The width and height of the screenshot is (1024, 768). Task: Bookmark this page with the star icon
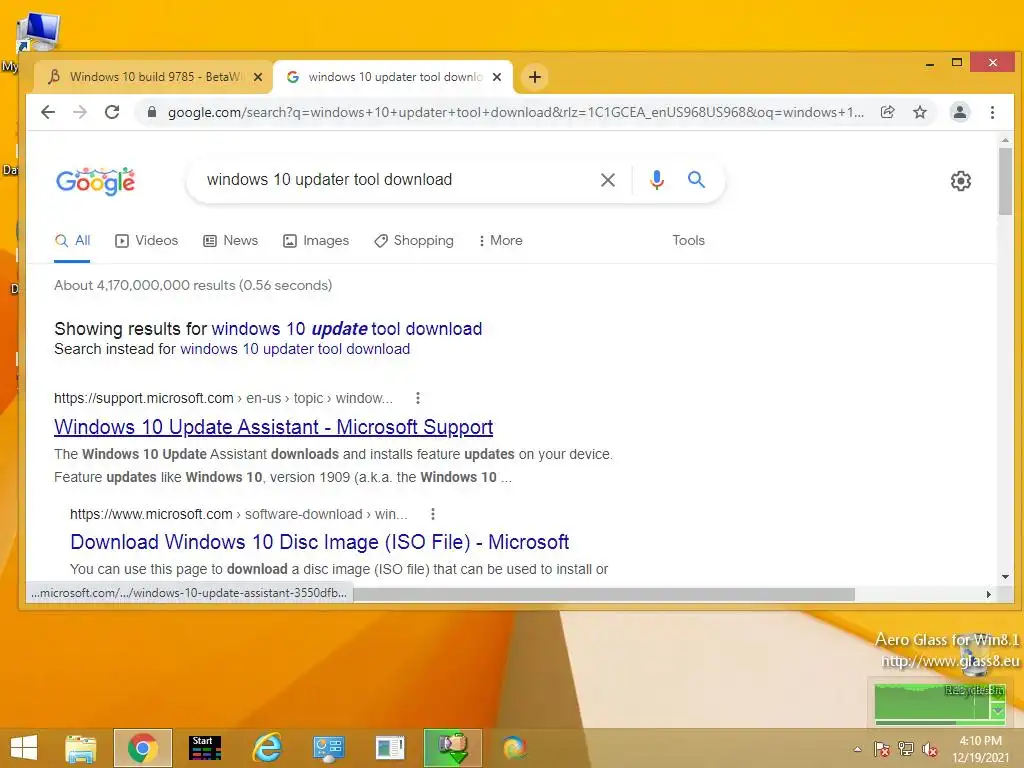pos(920,112)
